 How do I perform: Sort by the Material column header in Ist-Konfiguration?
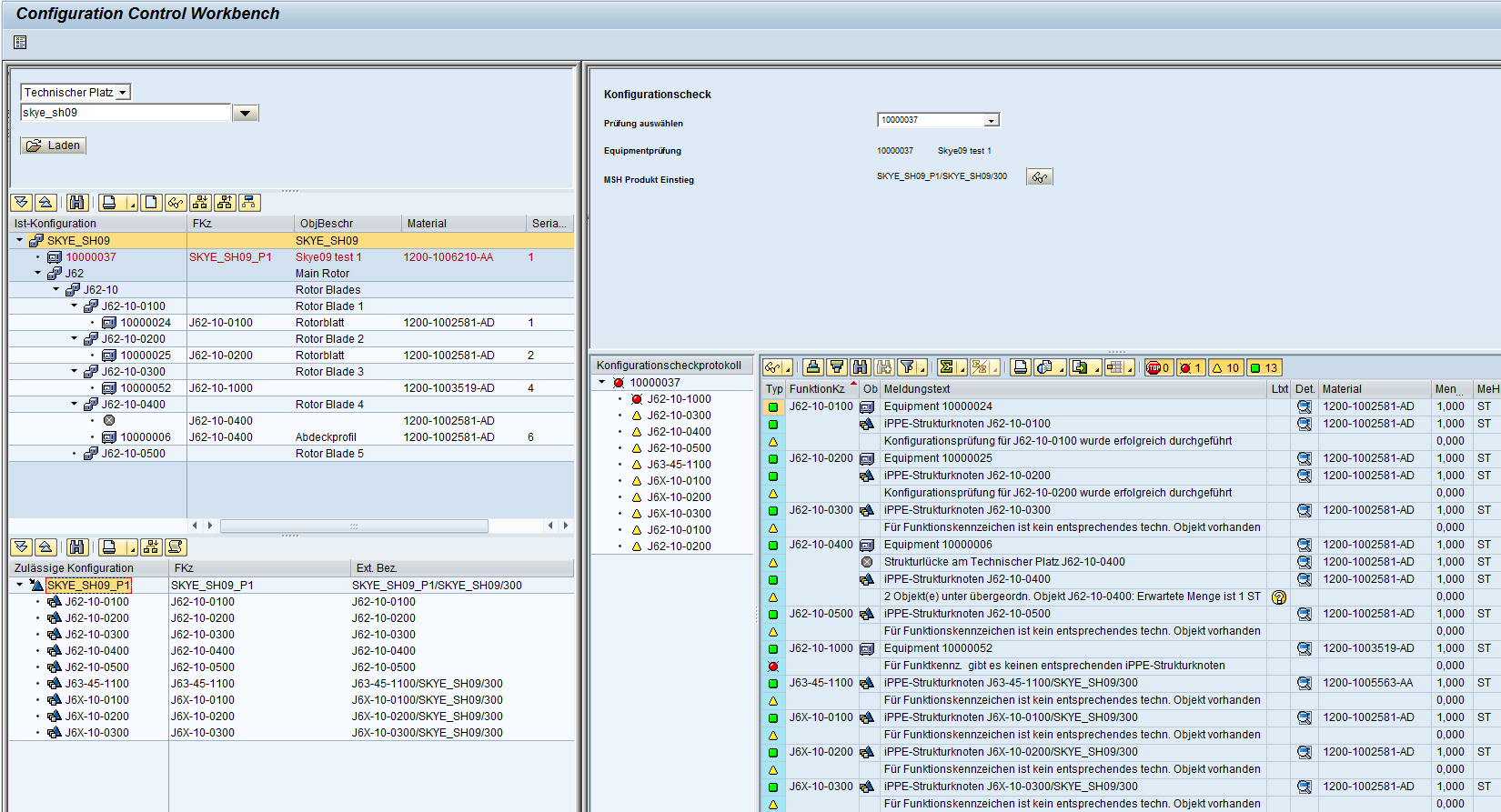pyautogui.click(x=464, y=224)
